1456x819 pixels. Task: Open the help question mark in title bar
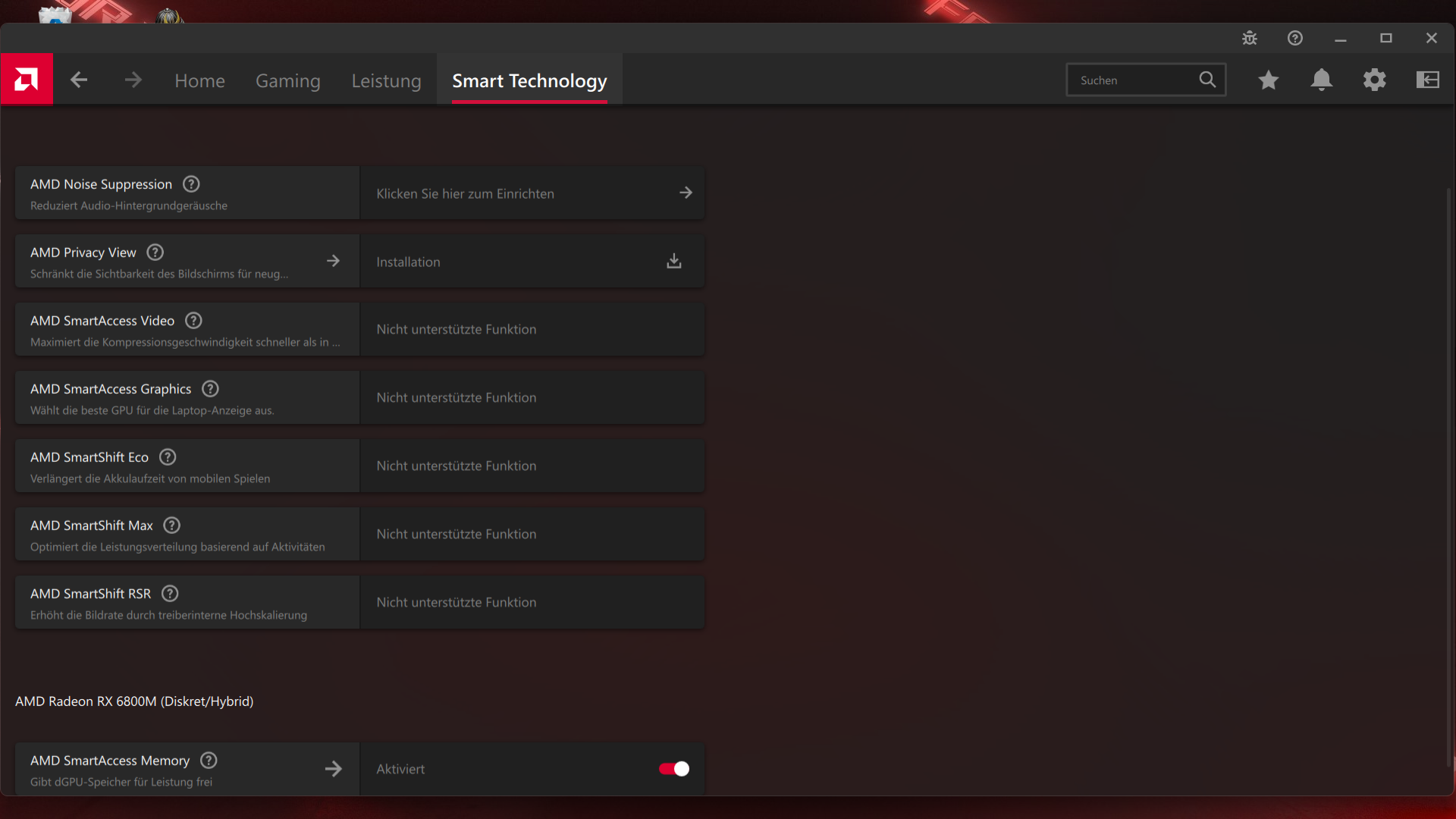(1295, 38)
